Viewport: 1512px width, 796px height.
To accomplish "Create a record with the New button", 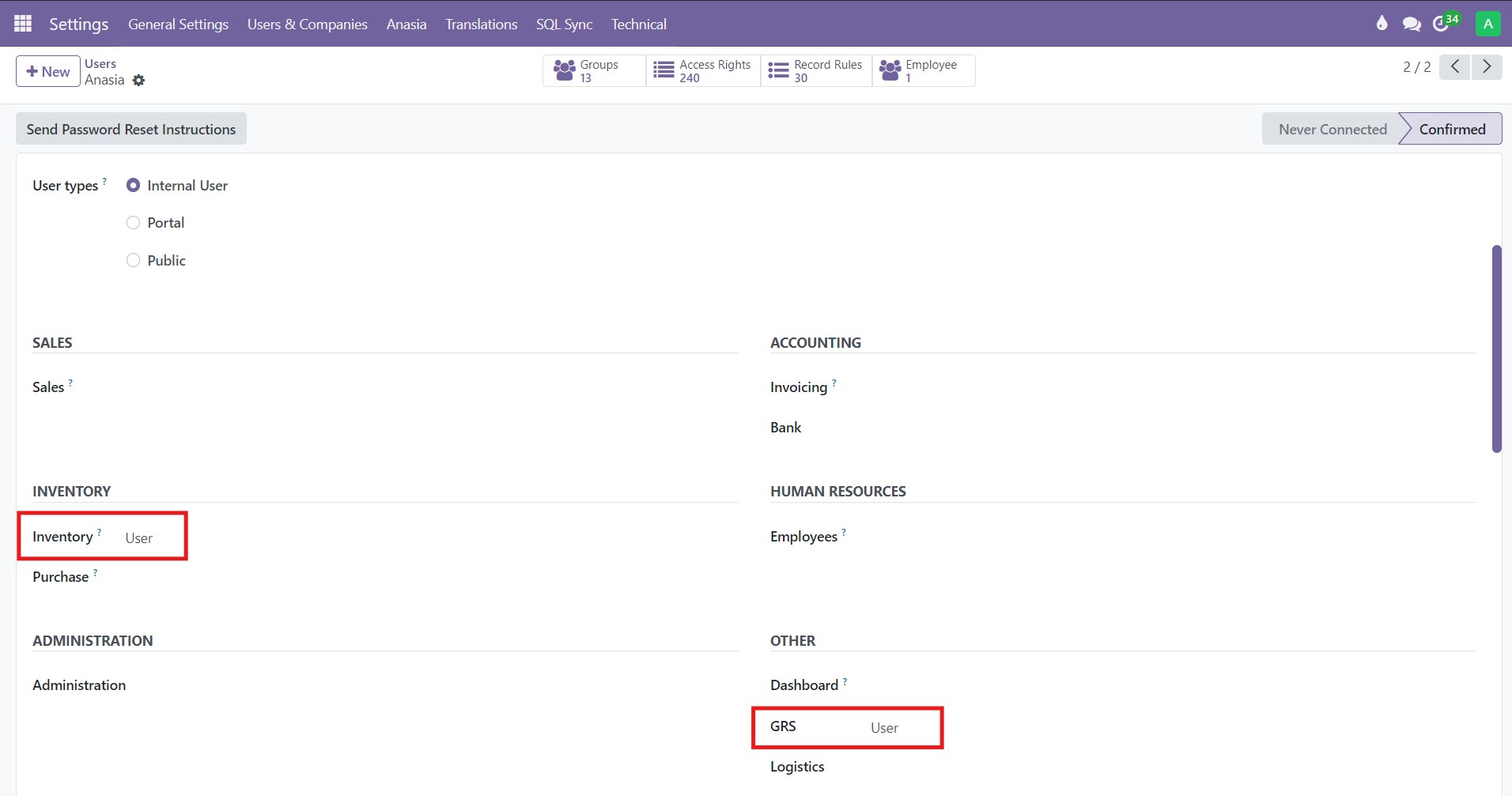I will (x=47, y=70).
